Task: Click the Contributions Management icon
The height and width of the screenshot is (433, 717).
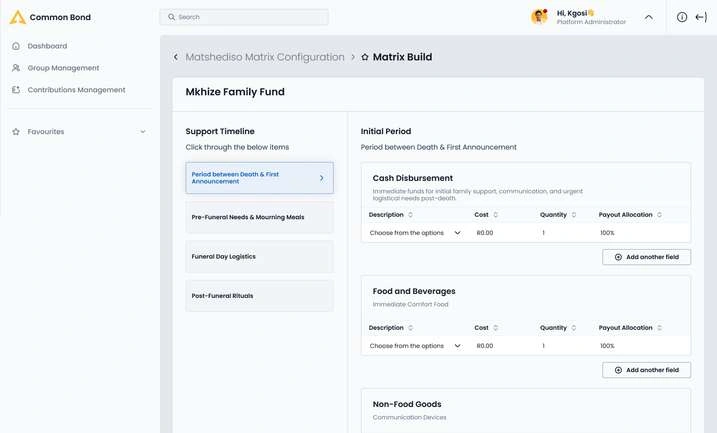Action: 16,90
